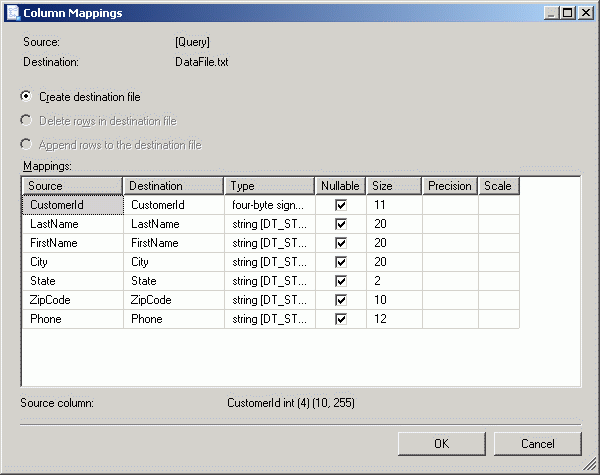
Task: Toggle Nullable checkbox for CustomerId row
Action: click(x=341, y=205)
